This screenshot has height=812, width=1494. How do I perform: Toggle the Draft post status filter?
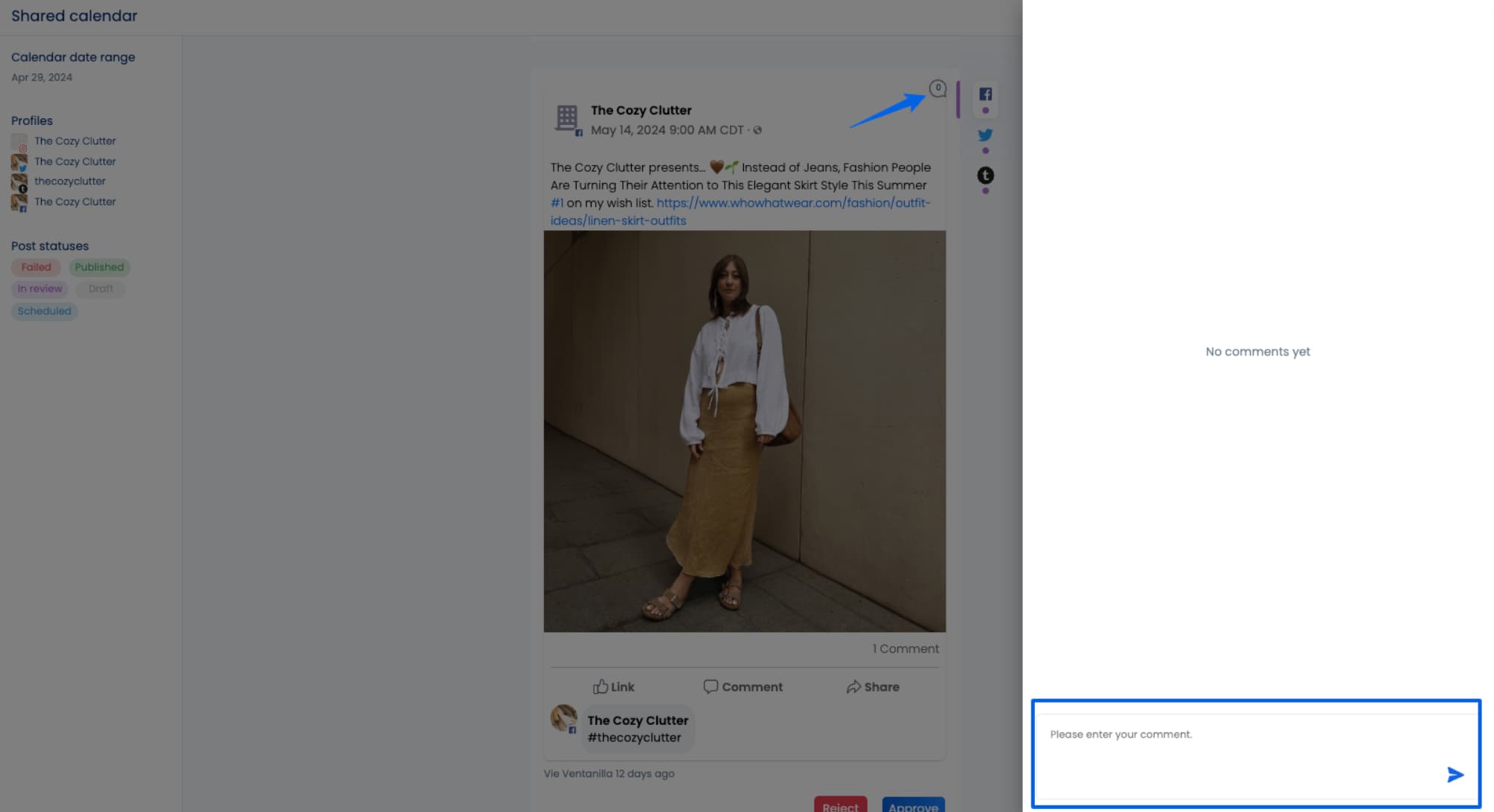pyautogui.click(x=100, y=289)
